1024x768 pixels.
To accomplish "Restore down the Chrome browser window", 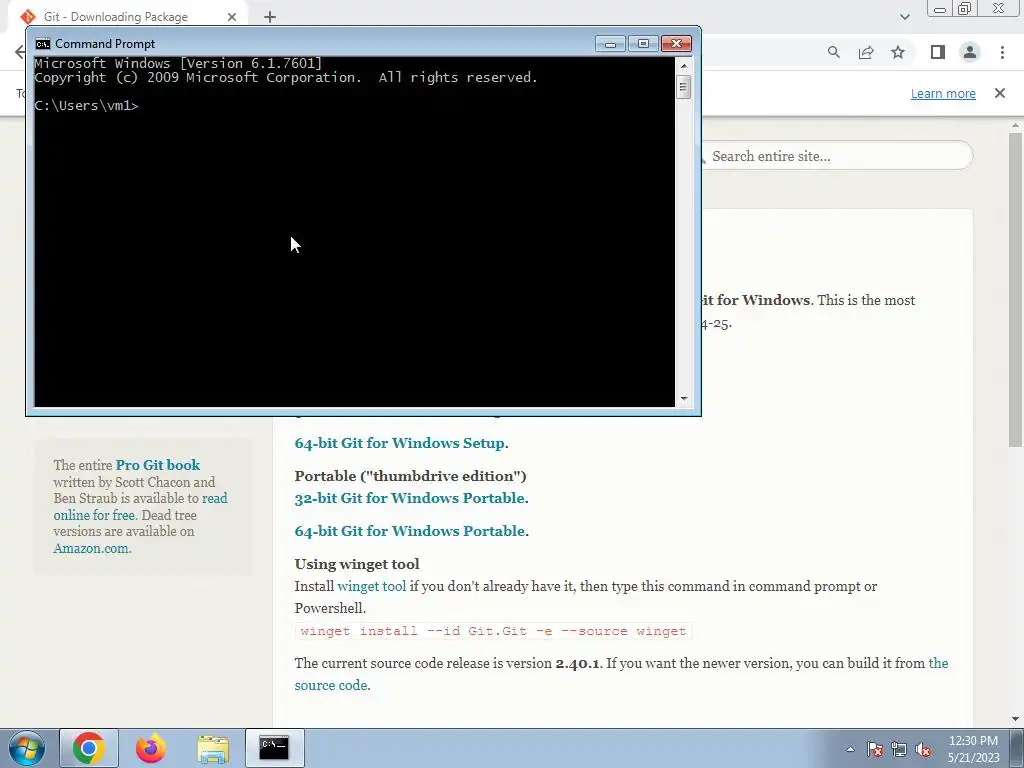I will tap(965, 8).
